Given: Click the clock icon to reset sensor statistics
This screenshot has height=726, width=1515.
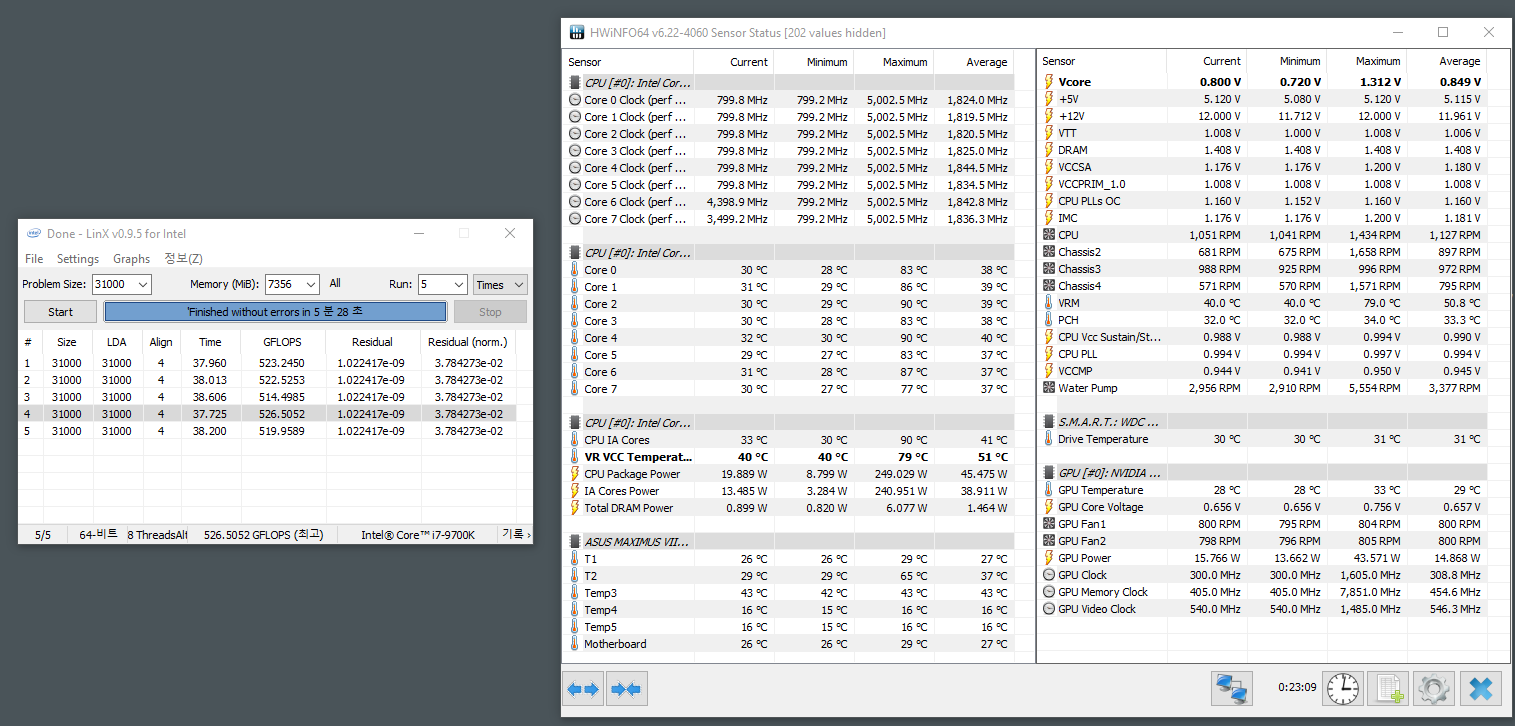Looking at the screenshot, I should click(x=1342, y=689).
